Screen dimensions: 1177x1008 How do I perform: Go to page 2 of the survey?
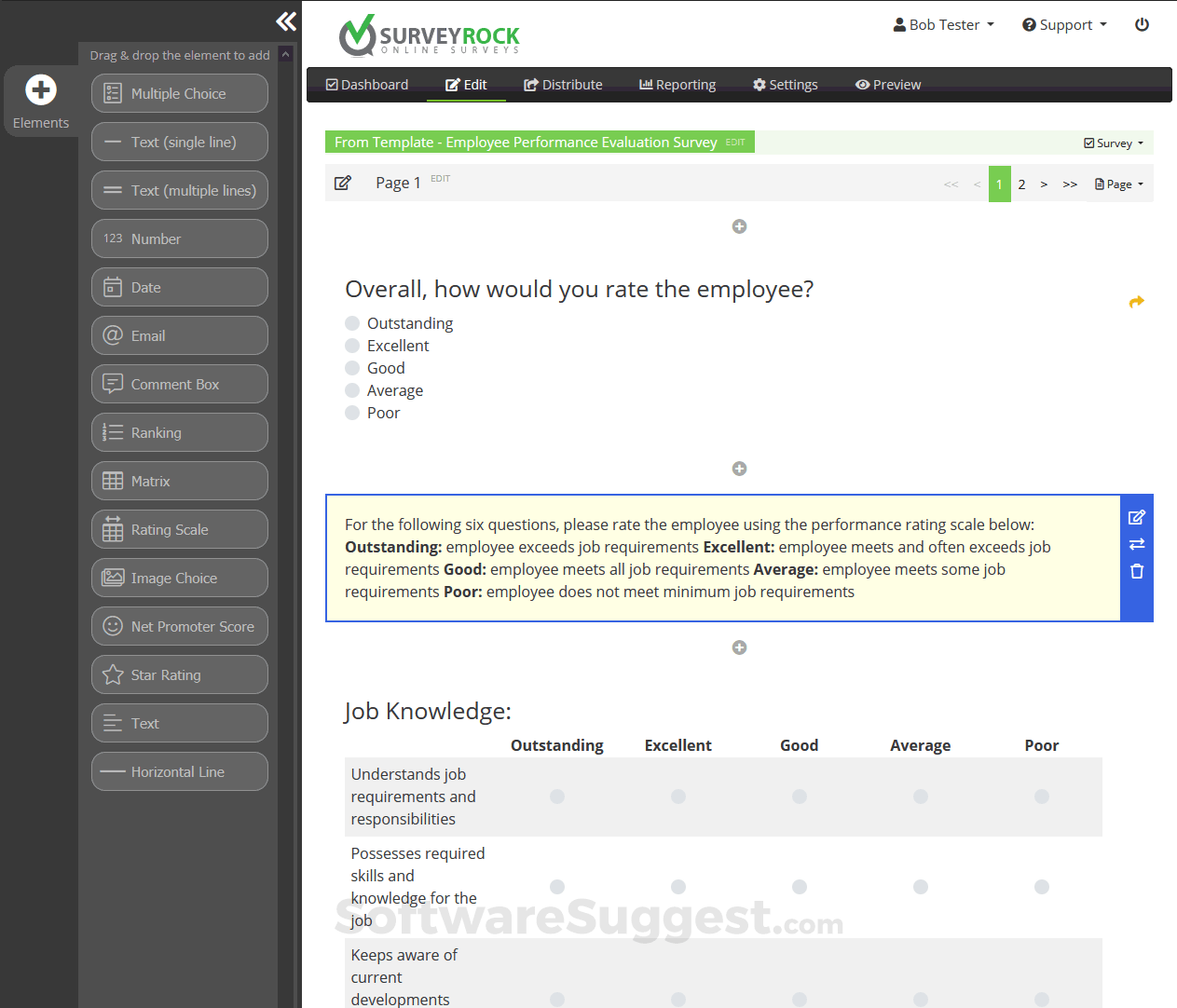pyautogui.click(x=1021, y=184)
